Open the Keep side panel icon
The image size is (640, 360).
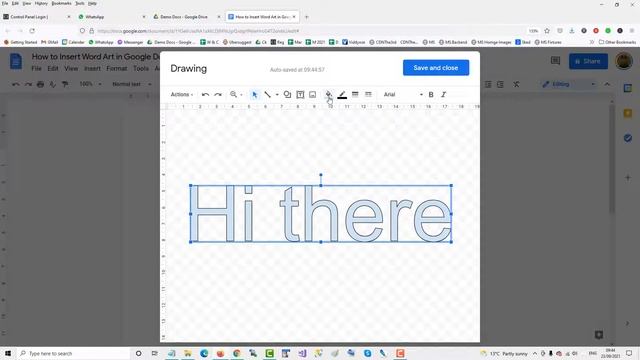(x=628, y=113)
